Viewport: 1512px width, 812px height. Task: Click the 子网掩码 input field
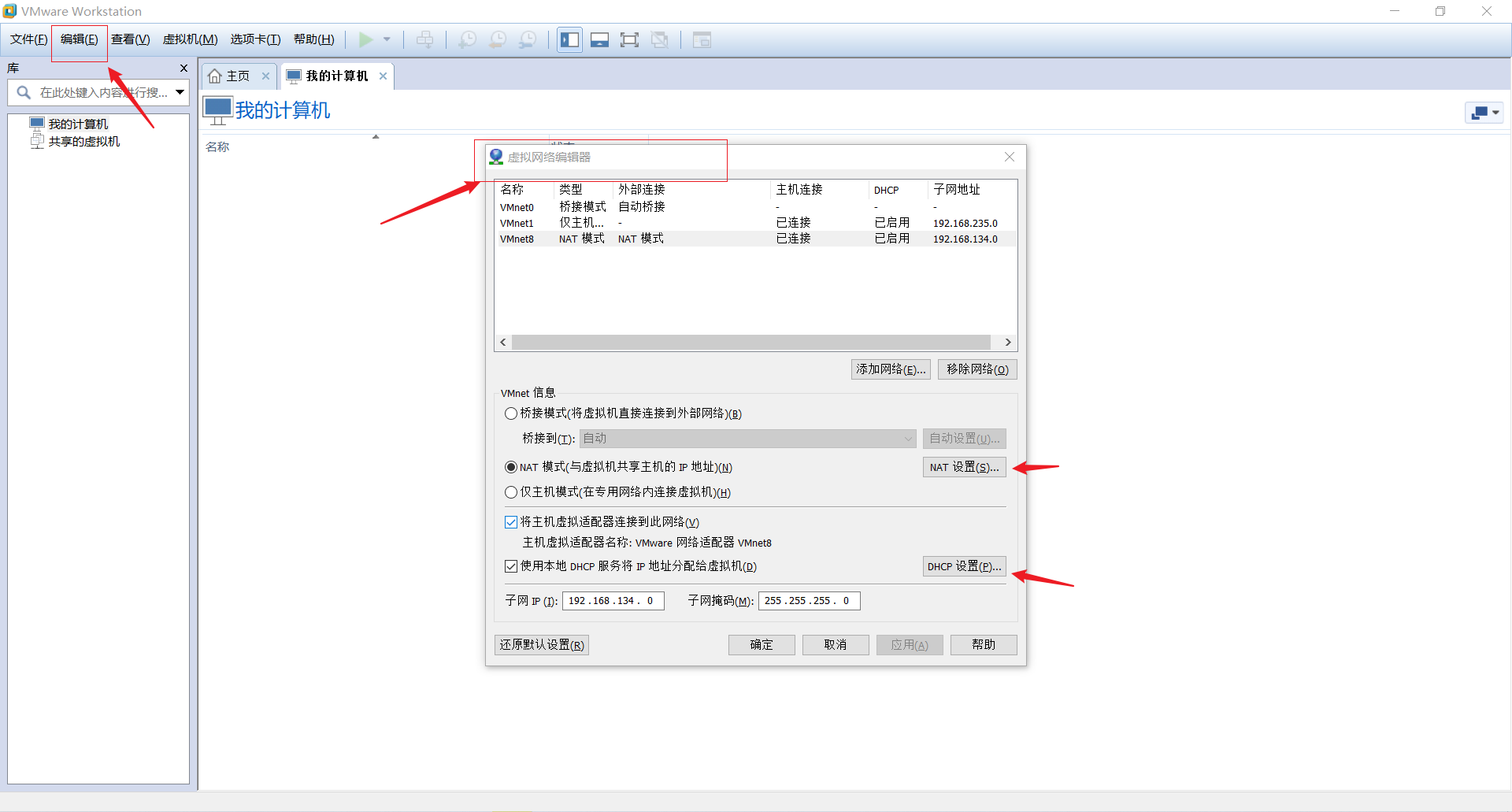810,601
